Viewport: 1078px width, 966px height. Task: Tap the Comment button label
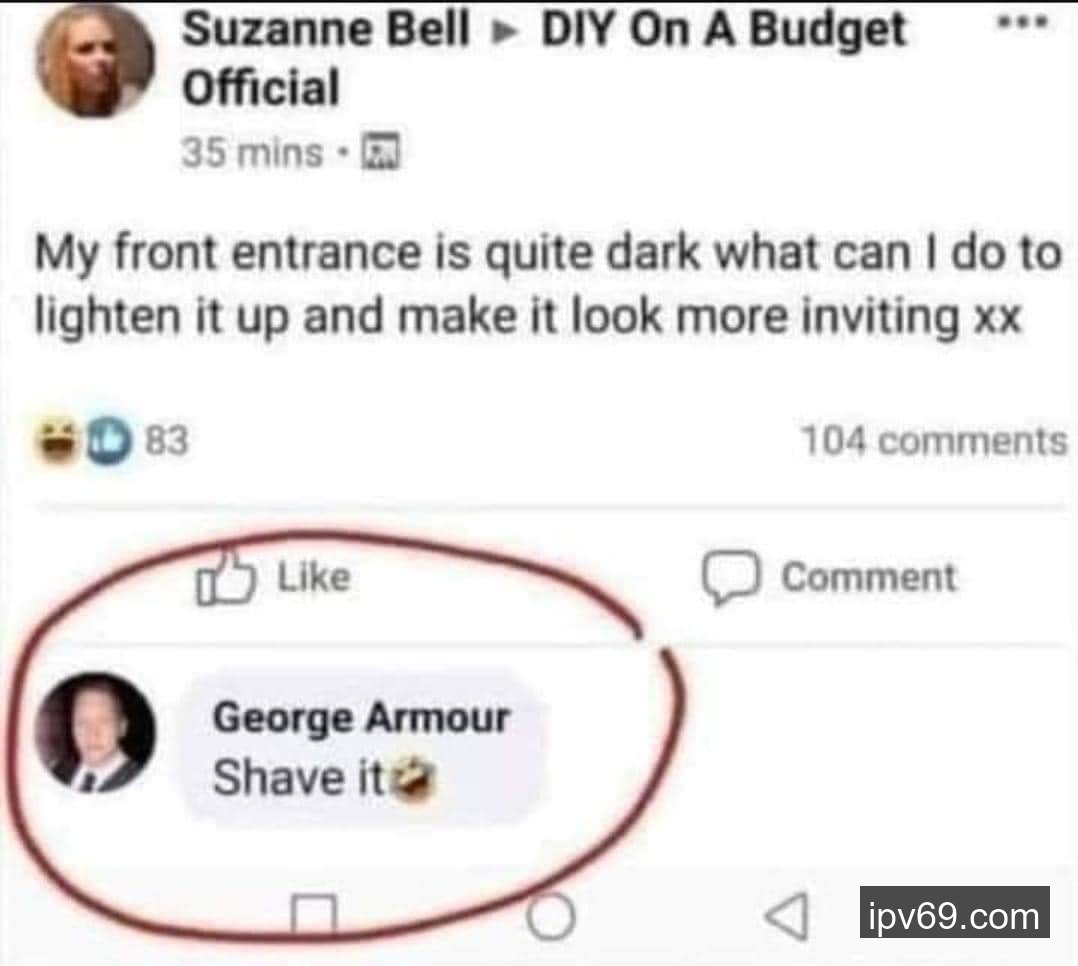[869, 578]
